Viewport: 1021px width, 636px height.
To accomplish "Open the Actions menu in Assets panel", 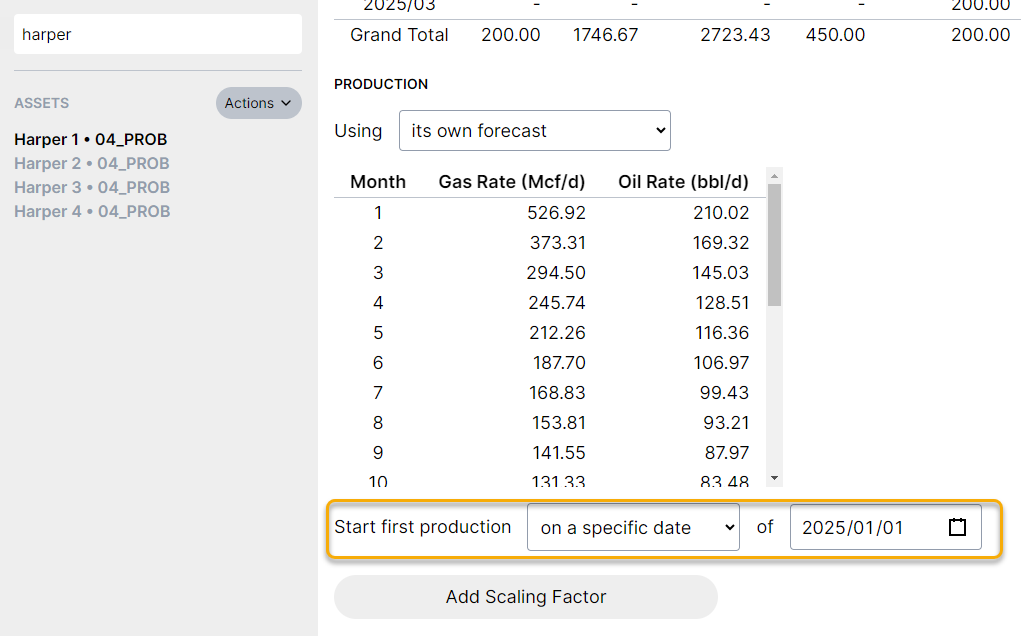I will (258, 103).
